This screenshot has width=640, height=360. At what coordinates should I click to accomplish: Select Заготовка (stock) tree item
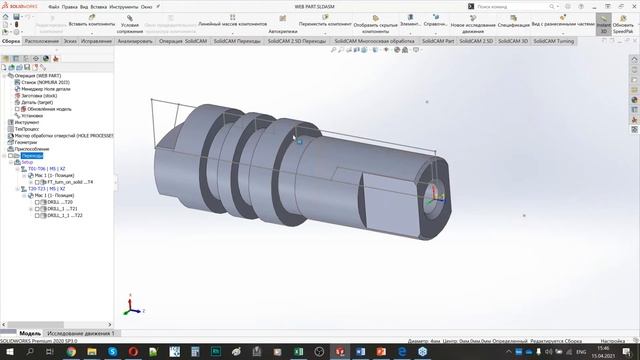pos(39,96)
